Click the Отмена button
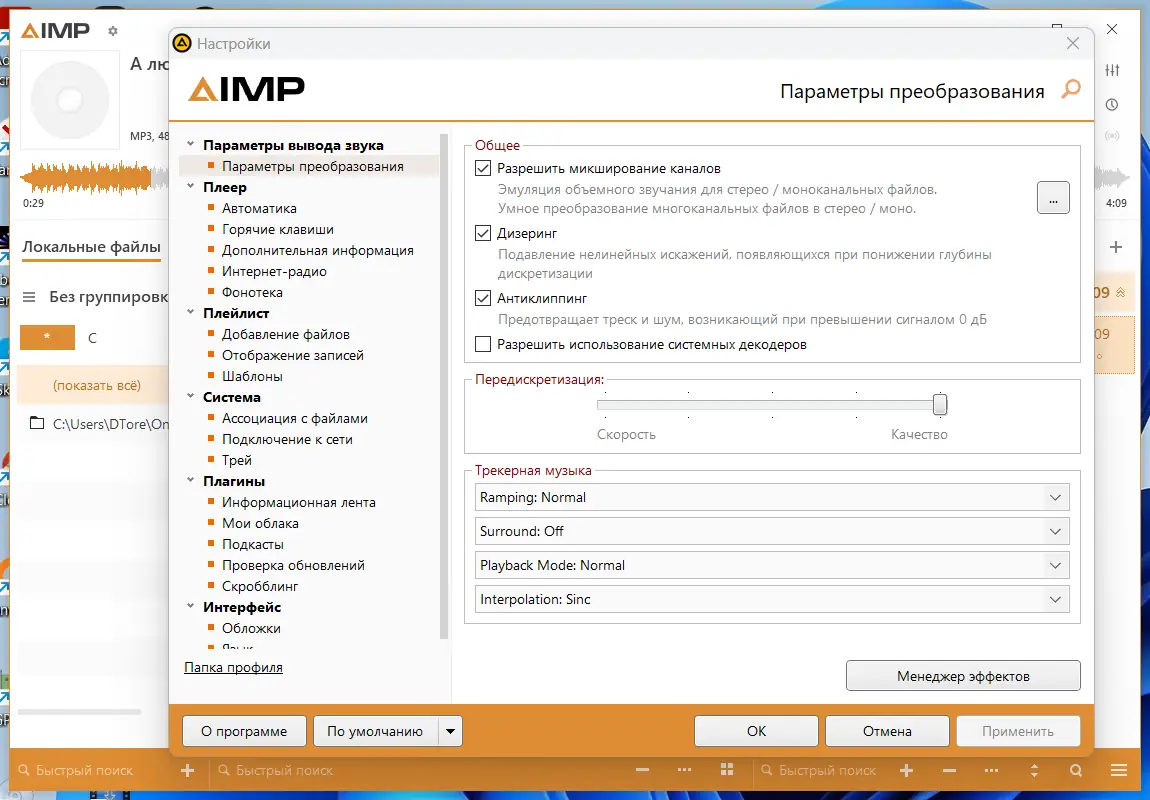1150x800 pixels. coord(887,731)
